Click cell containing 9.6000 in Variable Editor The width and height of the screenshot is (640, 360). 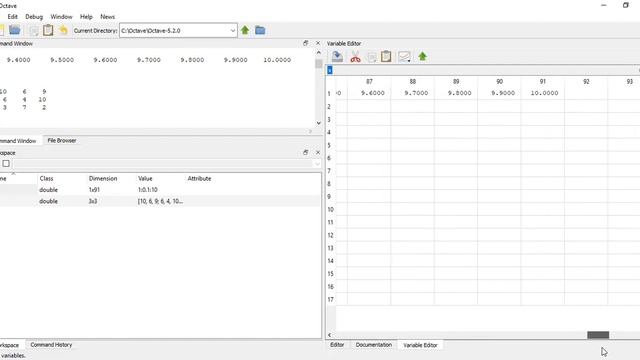pyautogui.click(x=369, y=93)
